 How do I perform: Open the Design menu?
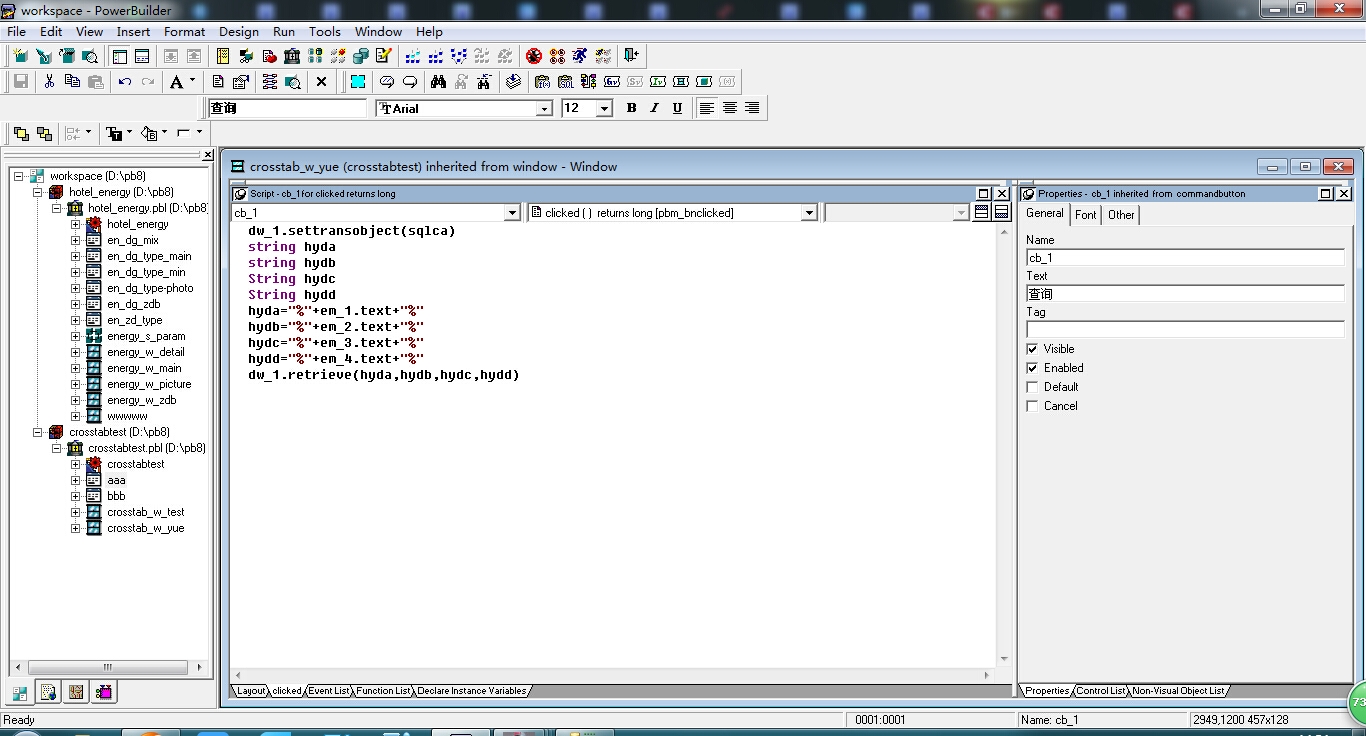[x=239, y=31]
